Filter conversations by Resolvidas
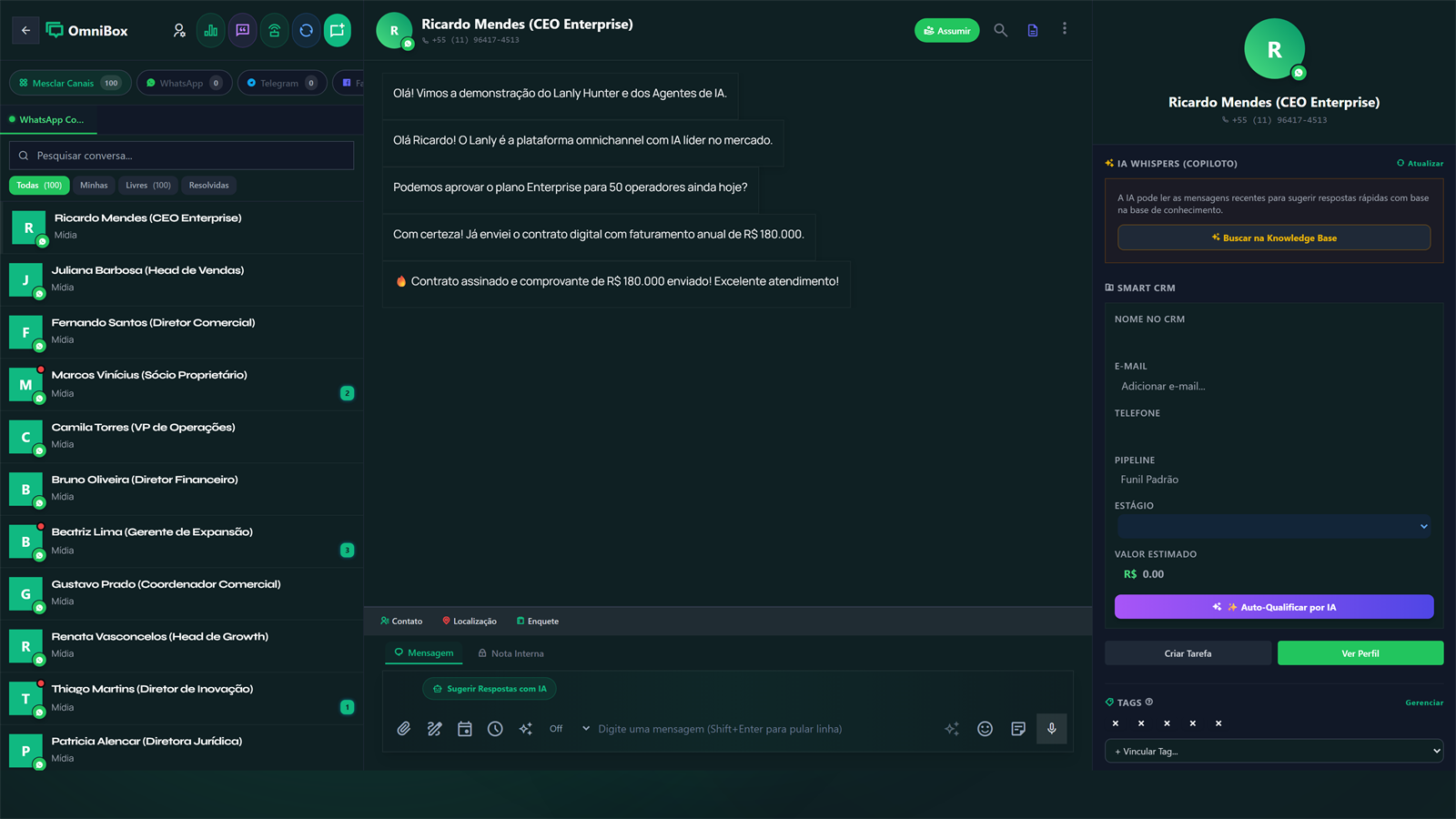 209,186
